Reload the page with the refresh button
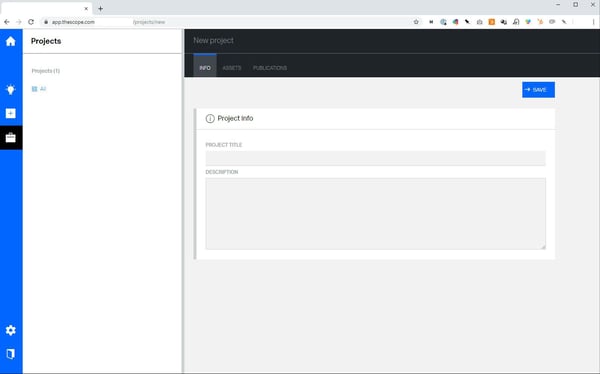Screen dimensions: 600x374 [x=31, y=22]
